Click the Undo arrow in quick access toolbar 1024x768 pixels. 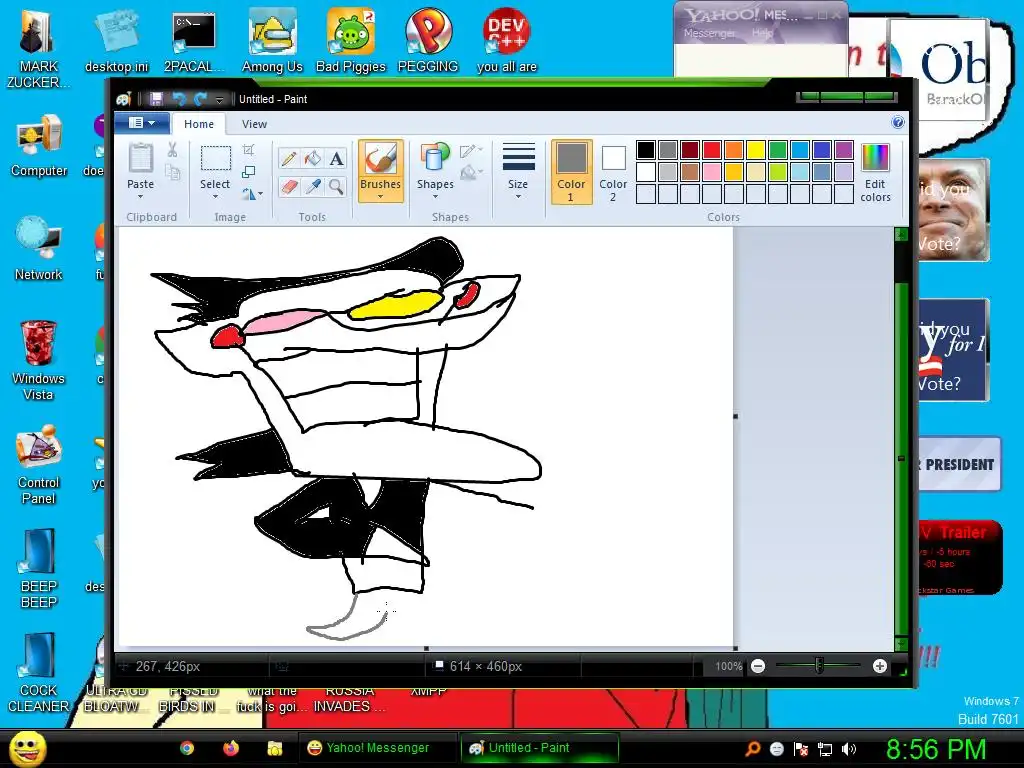point(178,99)
